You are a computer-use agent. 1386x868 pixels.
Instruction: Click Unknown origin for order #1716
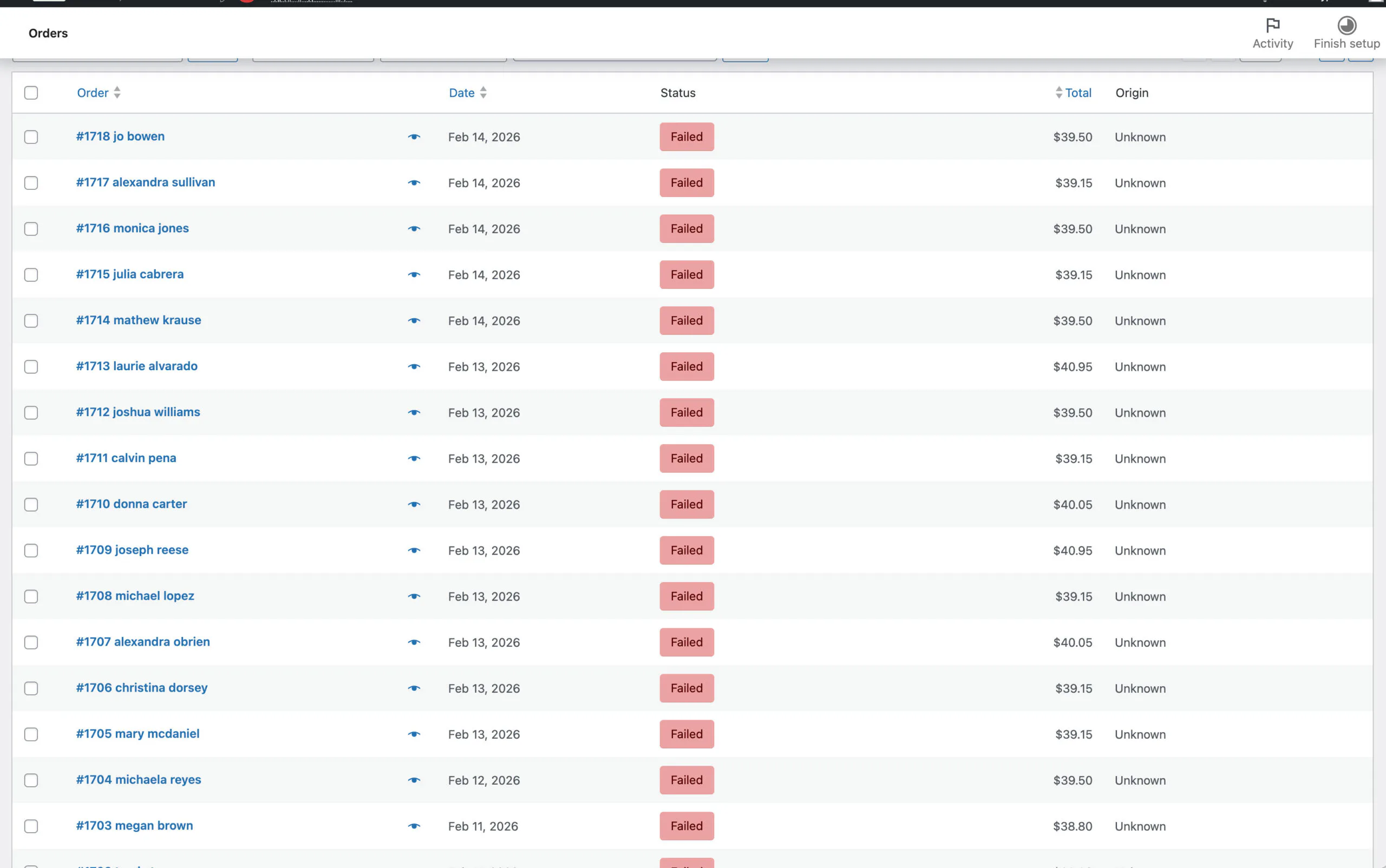click(x=1140, y=229)
